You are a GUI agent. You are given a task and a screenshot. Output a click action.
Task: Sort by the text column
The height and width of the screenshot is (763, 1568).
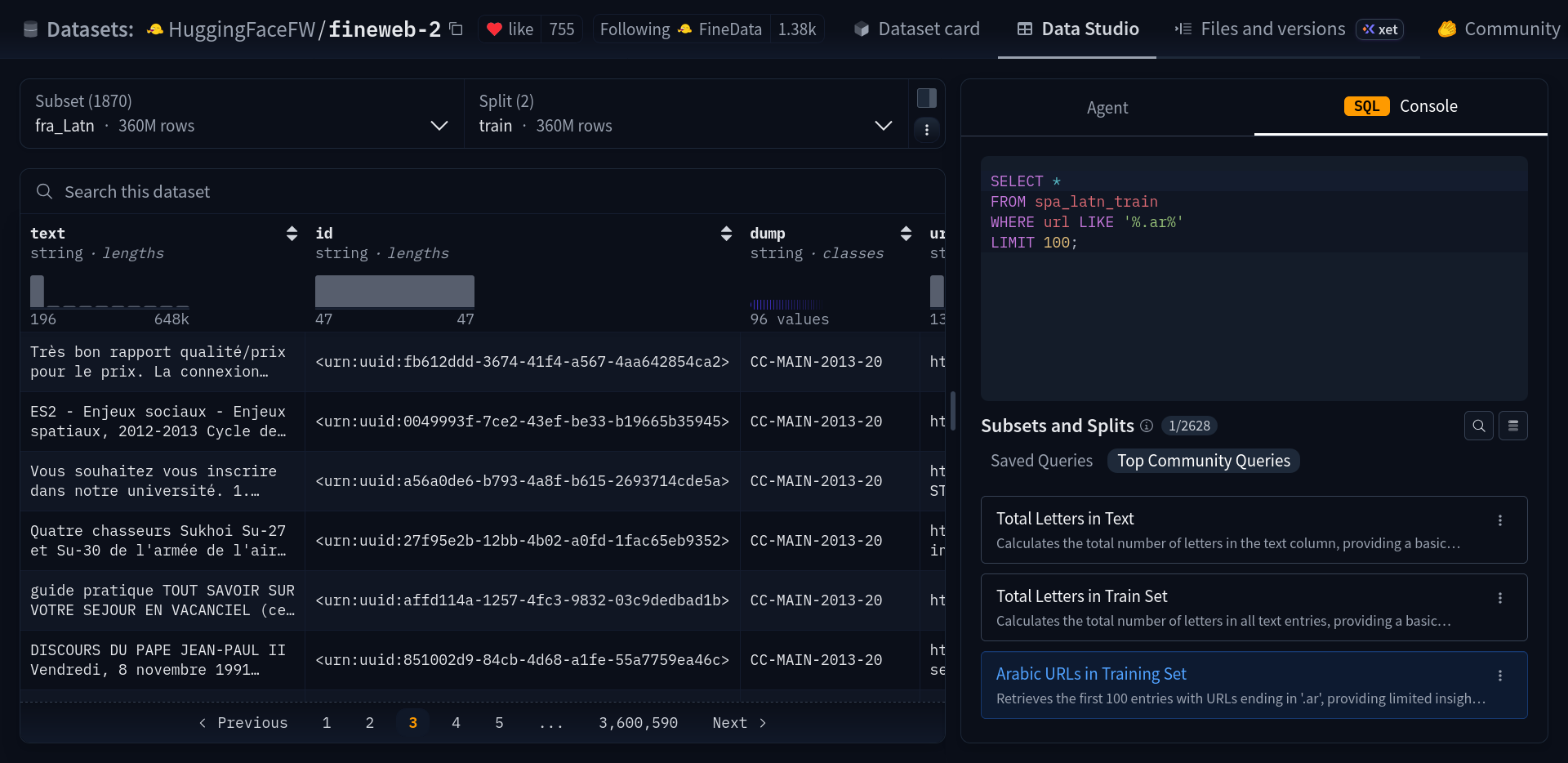tap(292, 234)
